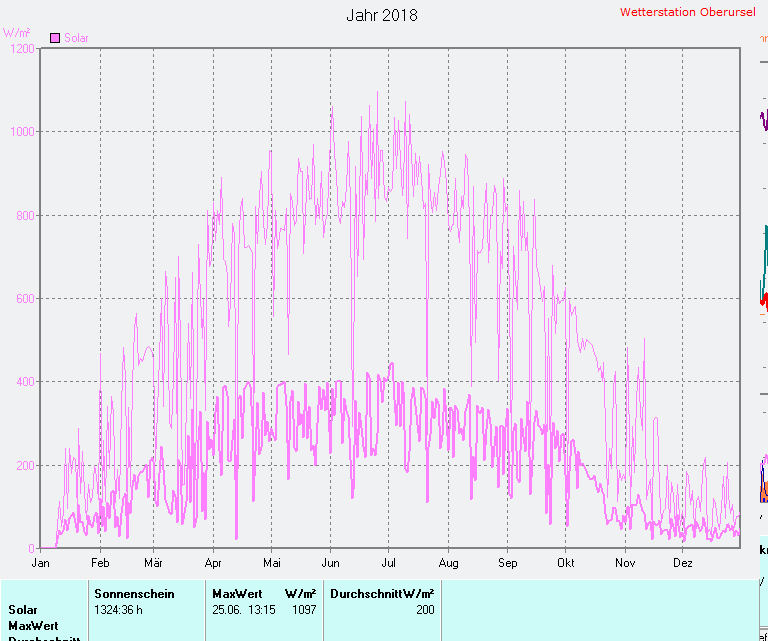This screenshot has width=768, height=641.
Task: Click the 'Mär' month label
Action: tap(153, 563)
